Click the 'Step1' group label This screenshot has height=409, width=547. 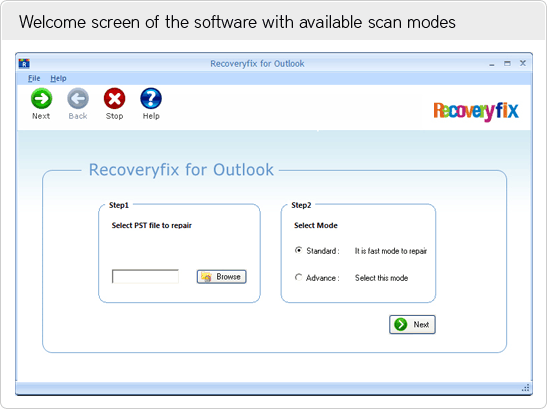click(x=119, y=205)
